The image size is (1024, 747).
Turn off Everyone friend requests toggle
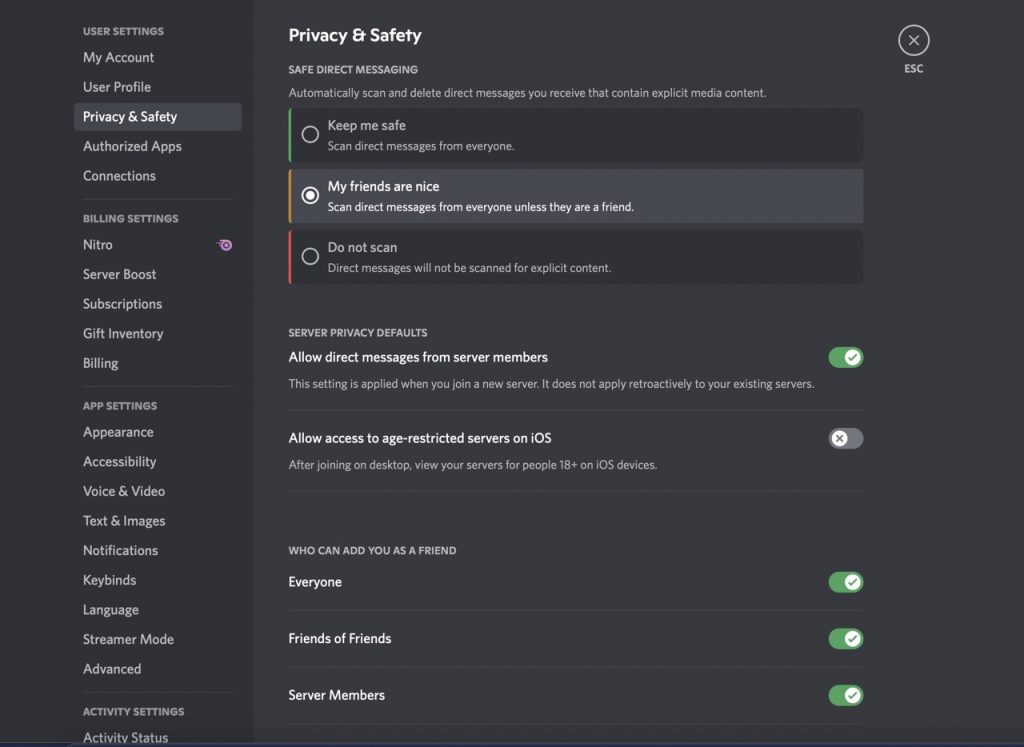click(845, 582)
